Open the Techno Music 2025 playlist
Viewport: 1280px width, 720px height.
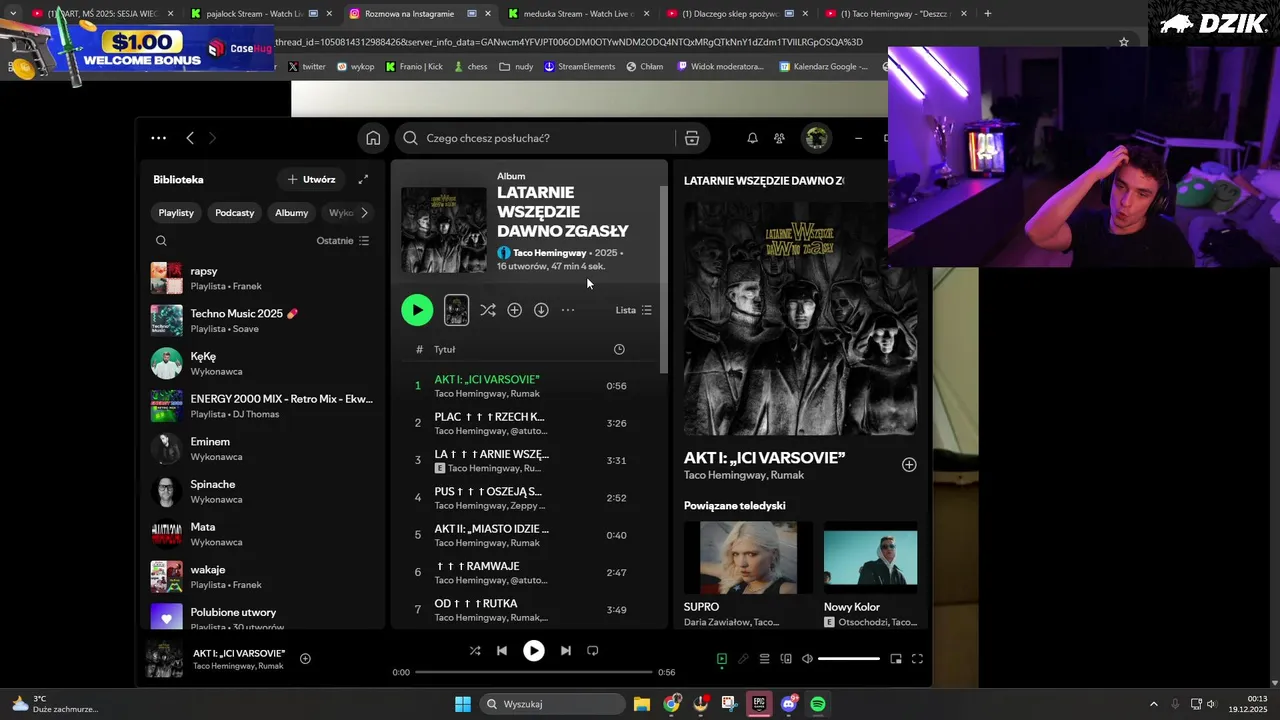(x=262, y=320)
